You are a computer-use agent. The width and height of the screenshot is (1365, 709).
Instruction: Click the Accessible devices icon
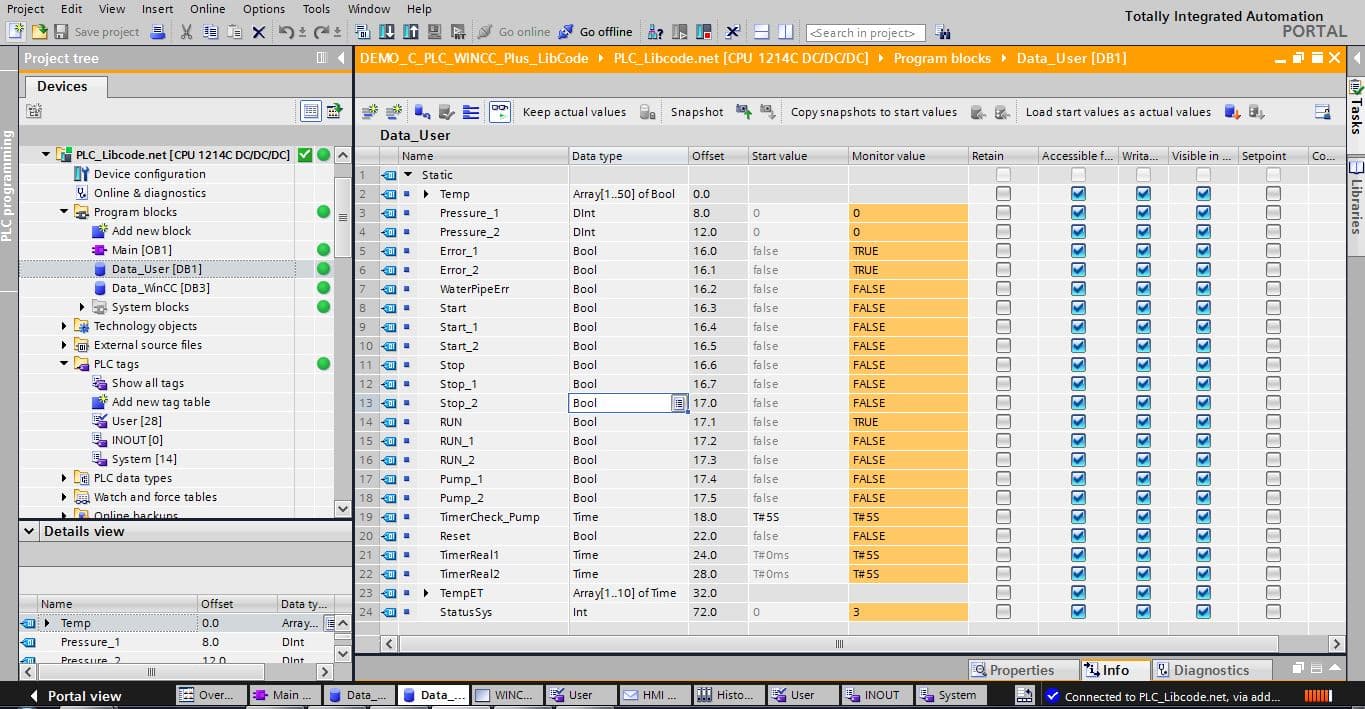656,32
